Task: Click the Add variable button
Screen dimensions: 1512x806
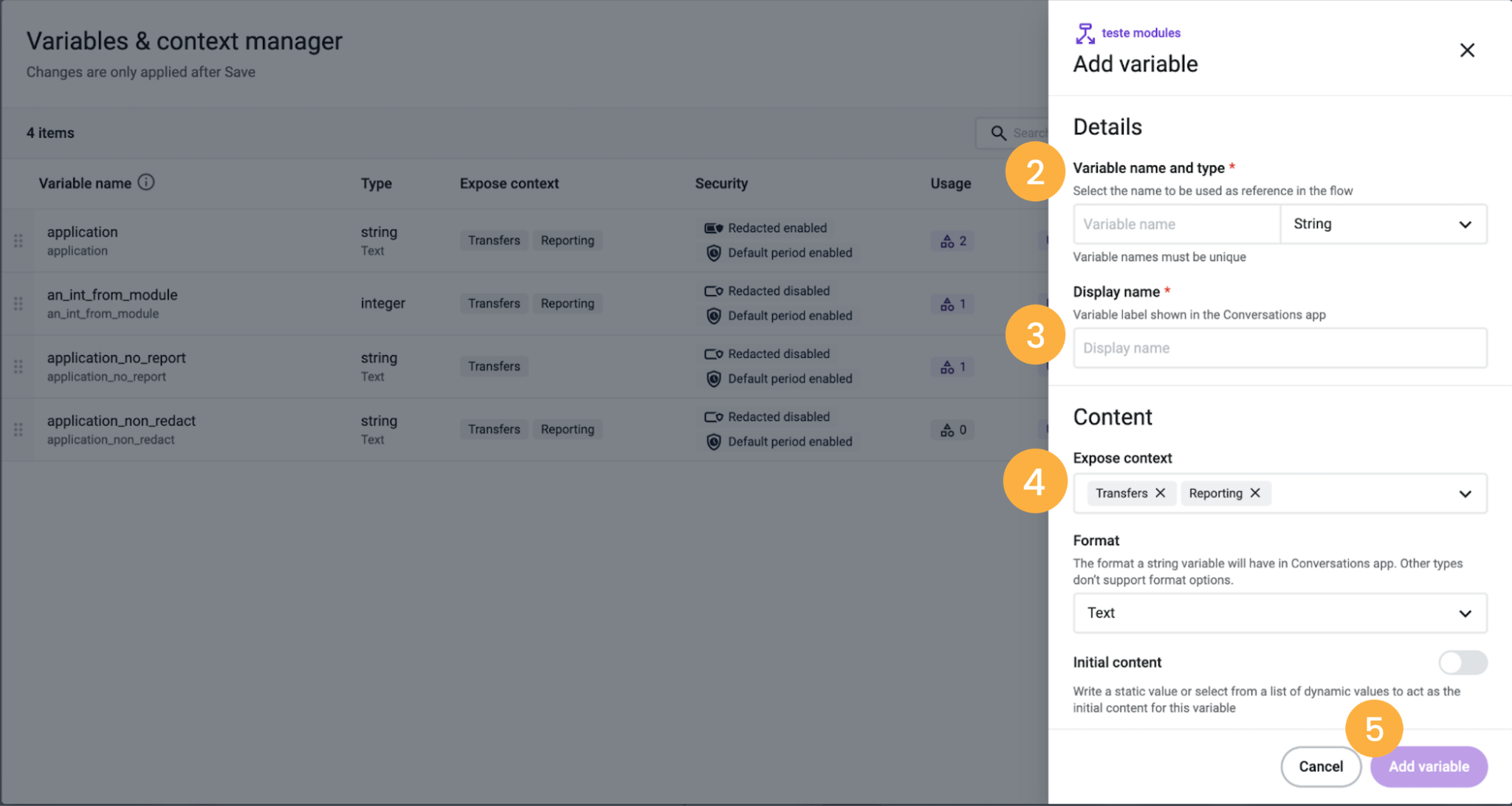Action: point(1429,767)
